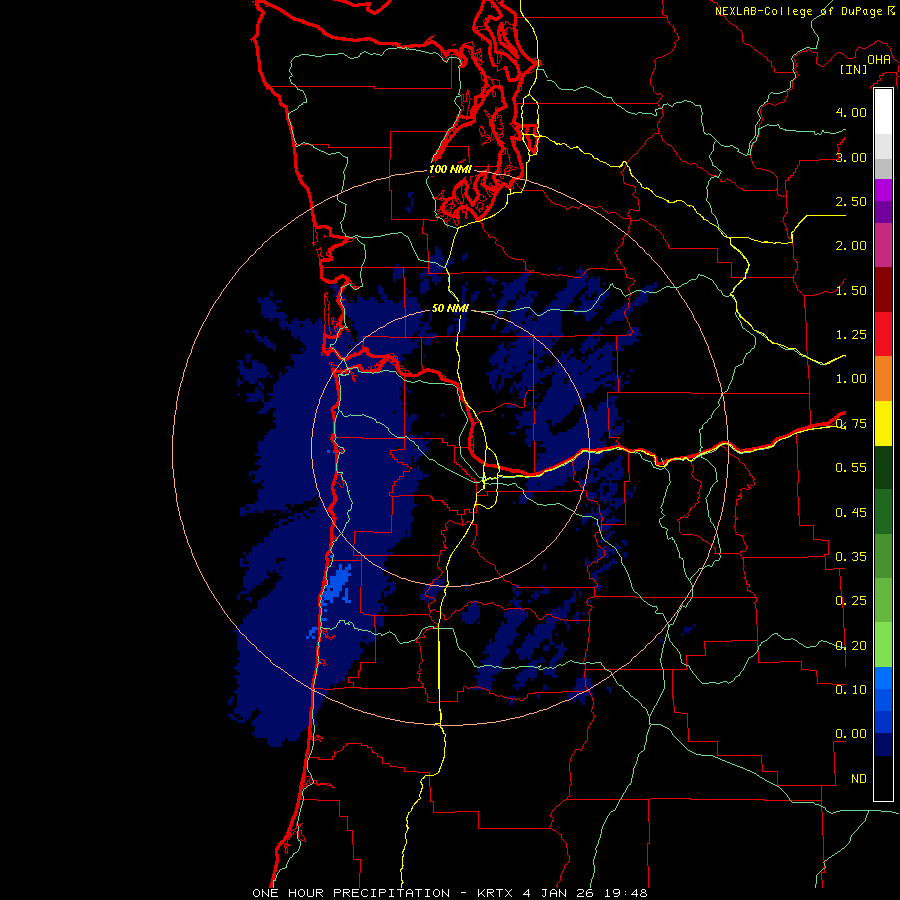Select the white swatch in the legend
Image resolution: width=900 pixels, height=900 pixels.
click(883, 112)
